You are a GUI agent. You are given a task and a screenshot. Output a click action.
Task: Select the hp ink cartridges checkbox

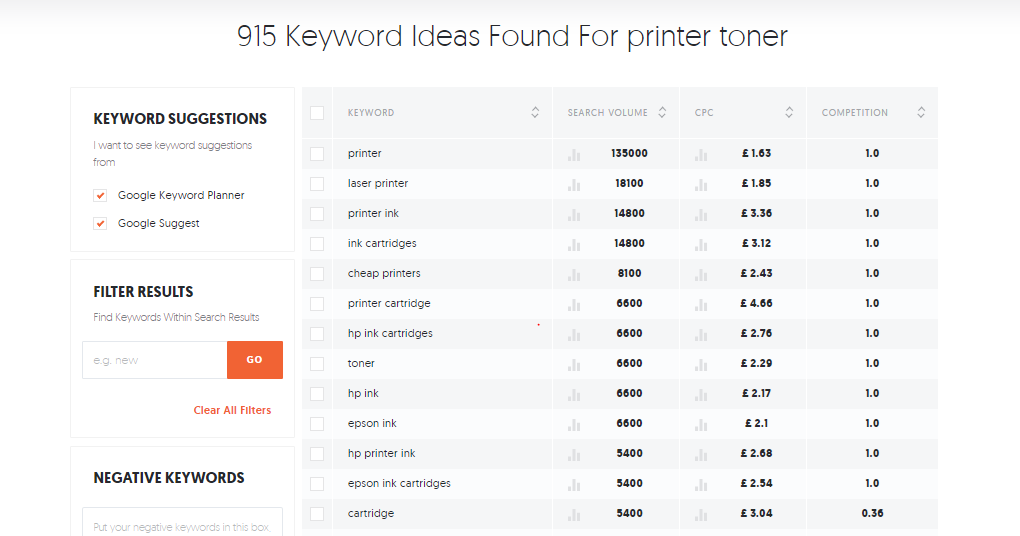point(317,333)
